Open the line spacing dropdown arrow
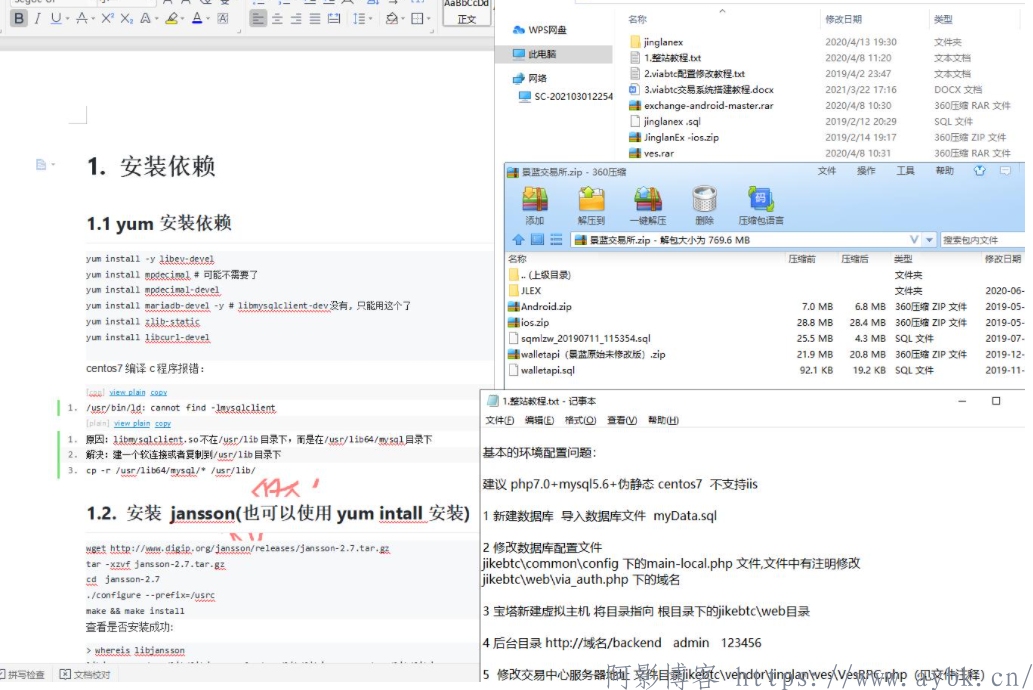 tap(370, 19)
